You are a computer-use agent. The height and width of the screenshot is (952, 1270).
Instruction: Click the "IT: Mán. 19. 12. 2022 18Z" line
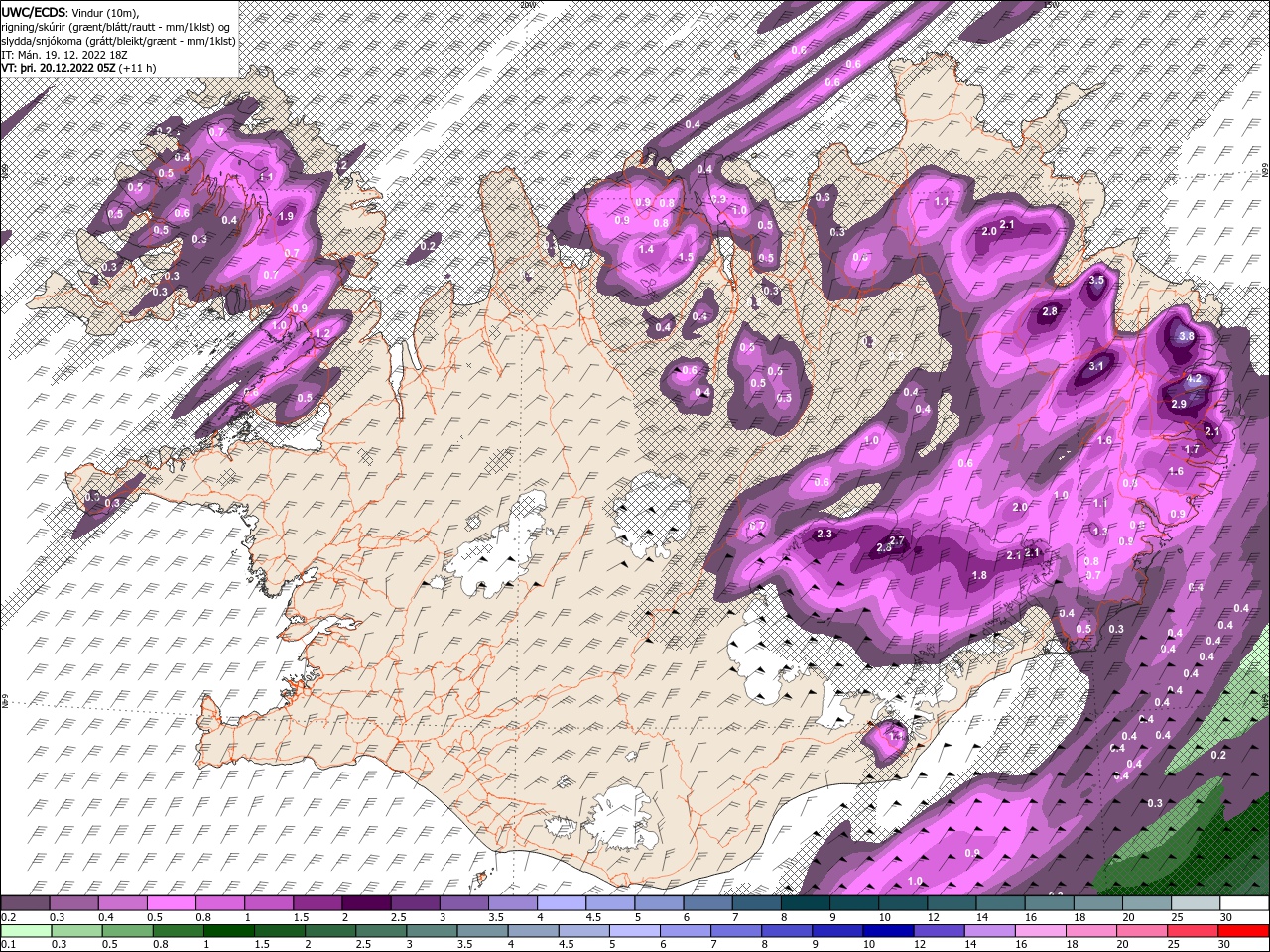[66, 55]
